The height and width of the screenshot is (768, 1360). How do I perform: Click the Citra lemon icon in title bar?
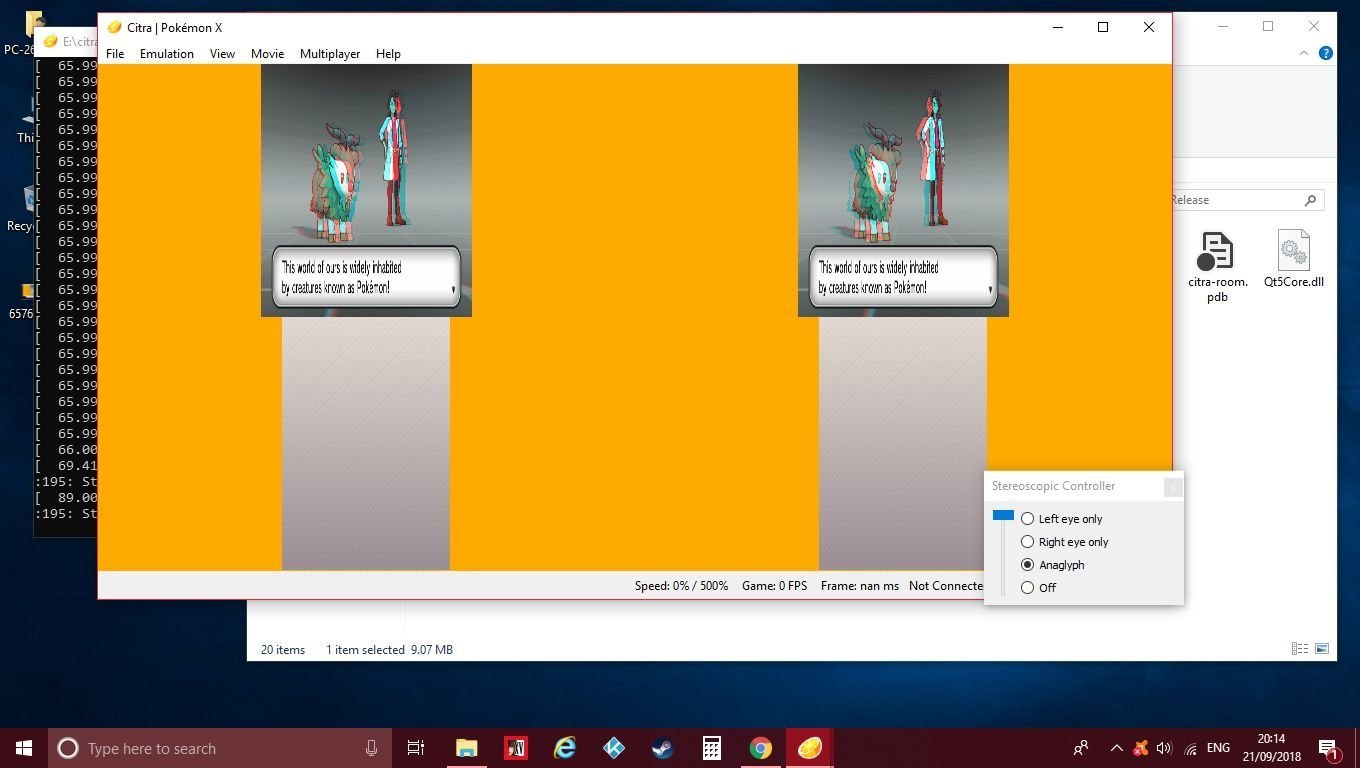coord(114,27)
